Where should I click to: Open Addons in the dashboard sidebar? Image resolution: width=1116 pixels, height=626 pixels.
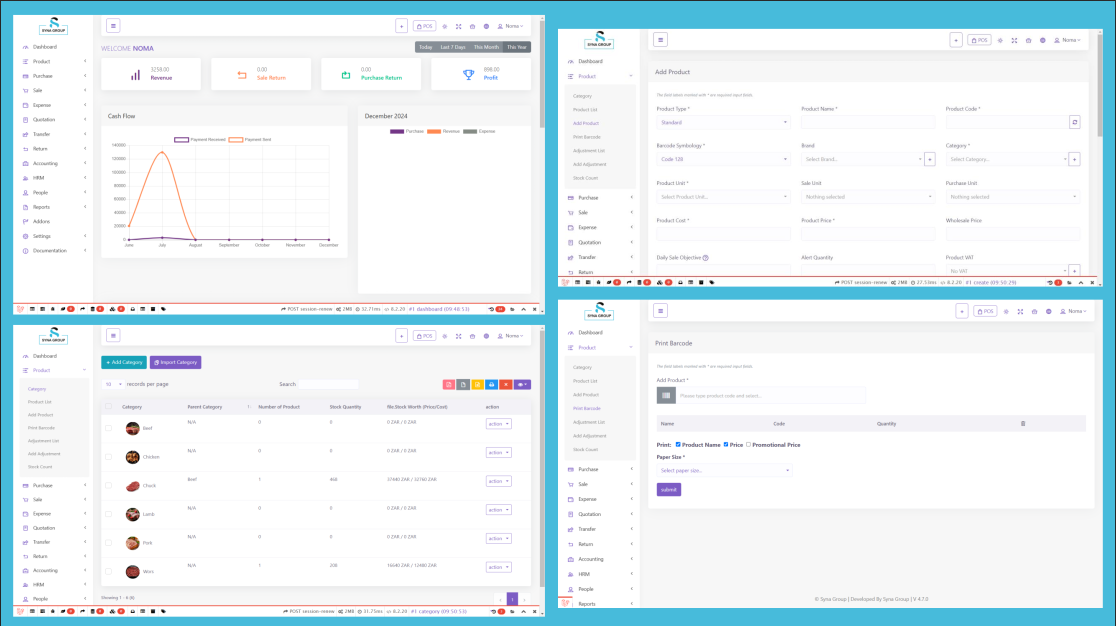pos(41,221)
